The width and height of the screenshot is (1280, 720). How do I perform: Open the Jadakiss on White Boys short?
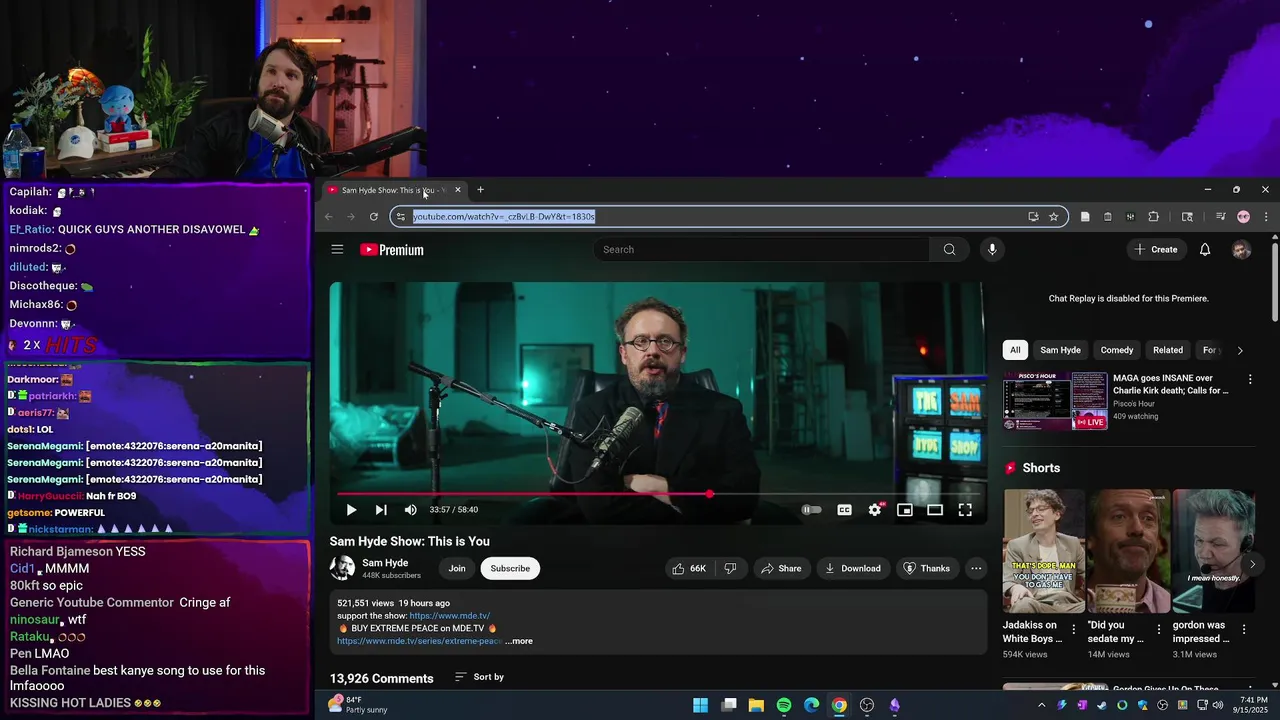pos(1044,551)
